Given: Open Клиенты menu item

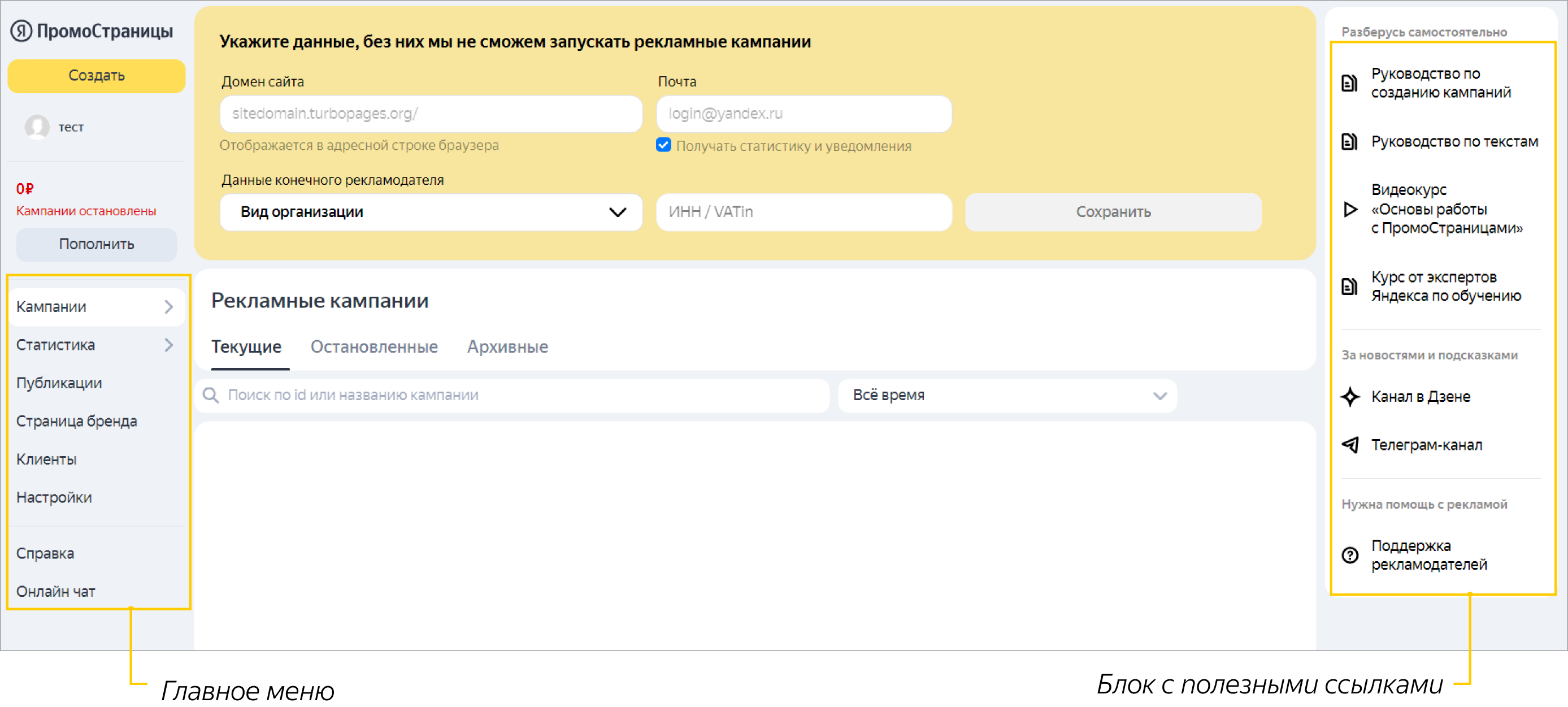Looking at the screenshot, I should click(x=46, y=460).
